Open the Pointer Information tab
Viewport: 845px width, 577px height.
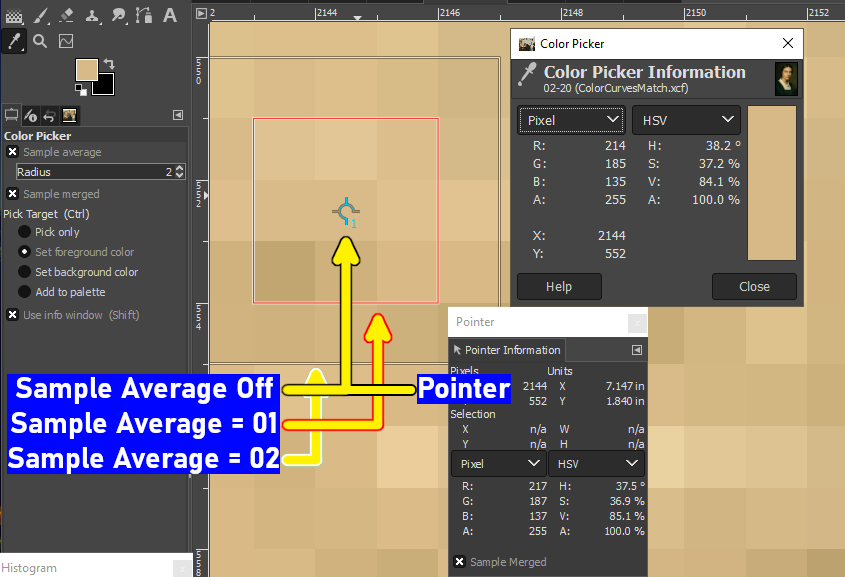507,350
